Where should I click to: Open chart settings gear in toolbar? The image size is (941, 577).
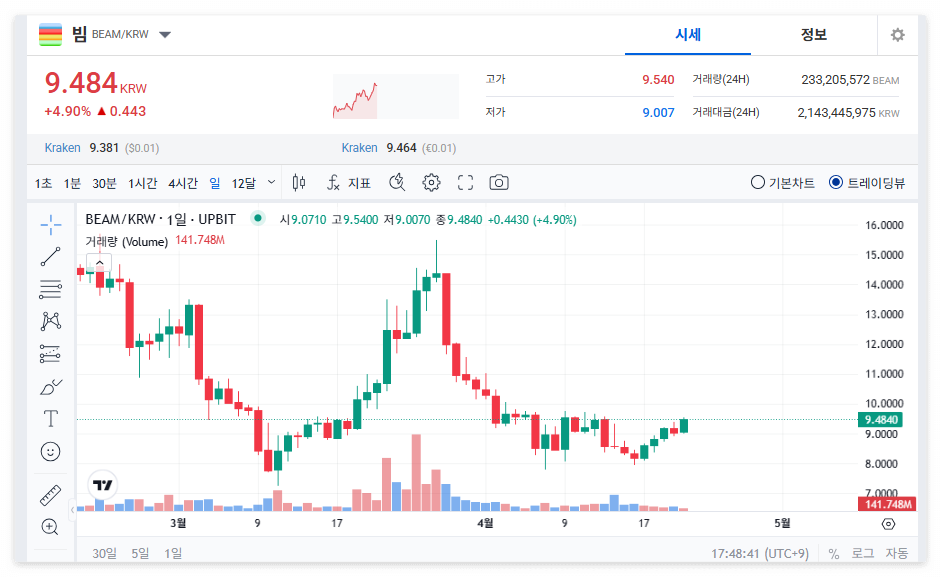431,183
